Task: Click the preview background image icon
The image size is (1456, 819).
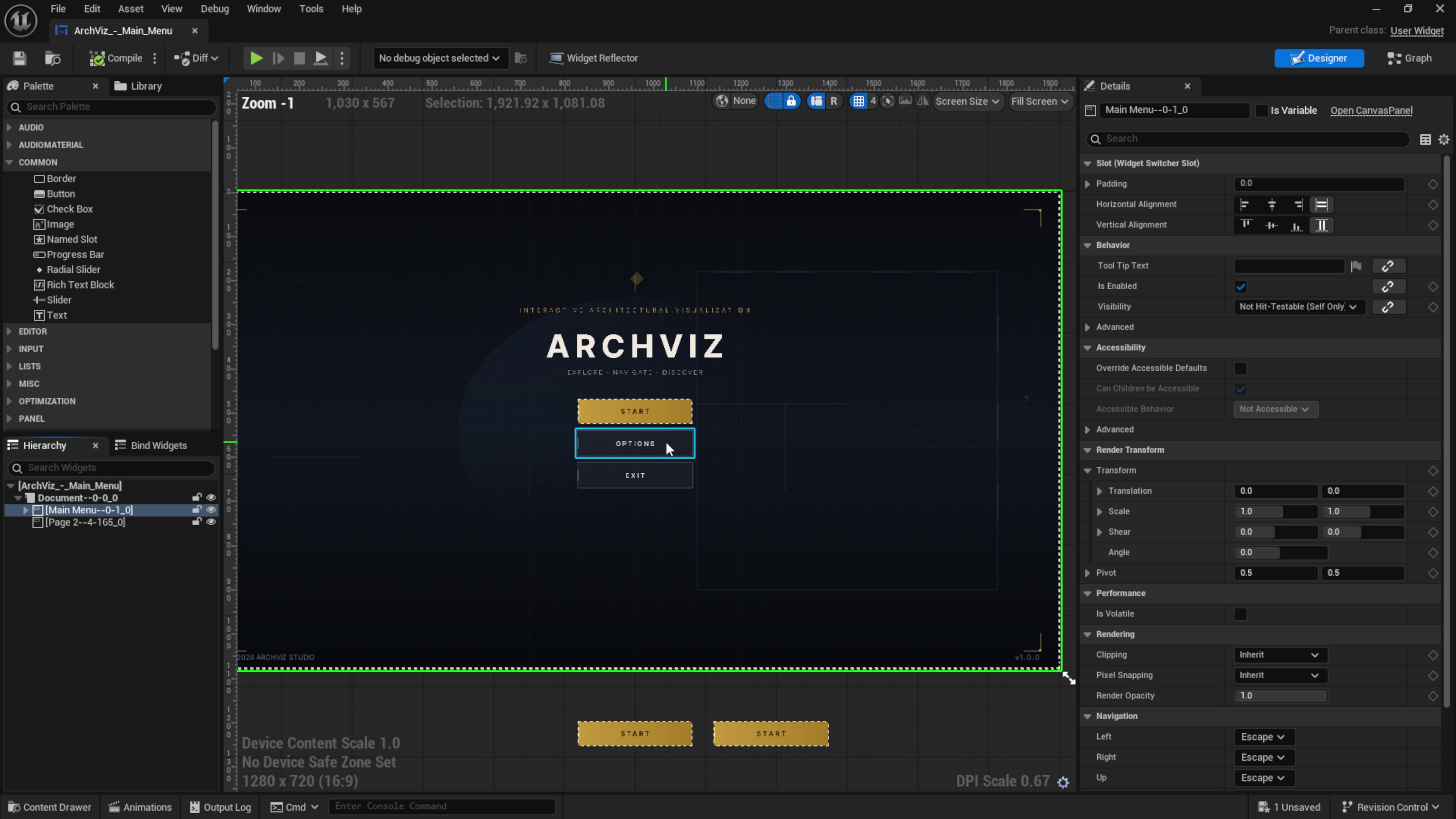Action: [x=905, y=101]
